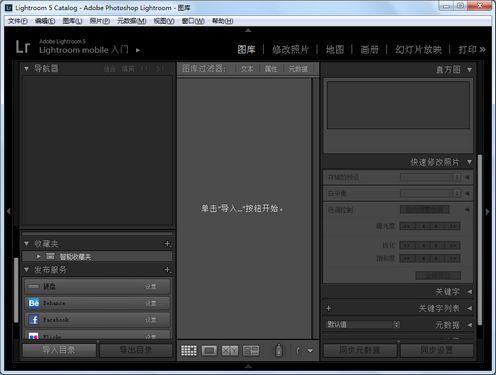Collapse the 收藏夹 collections panel
Image resolution: width=496 pixels, height=375 pixels.
(26, 244)
